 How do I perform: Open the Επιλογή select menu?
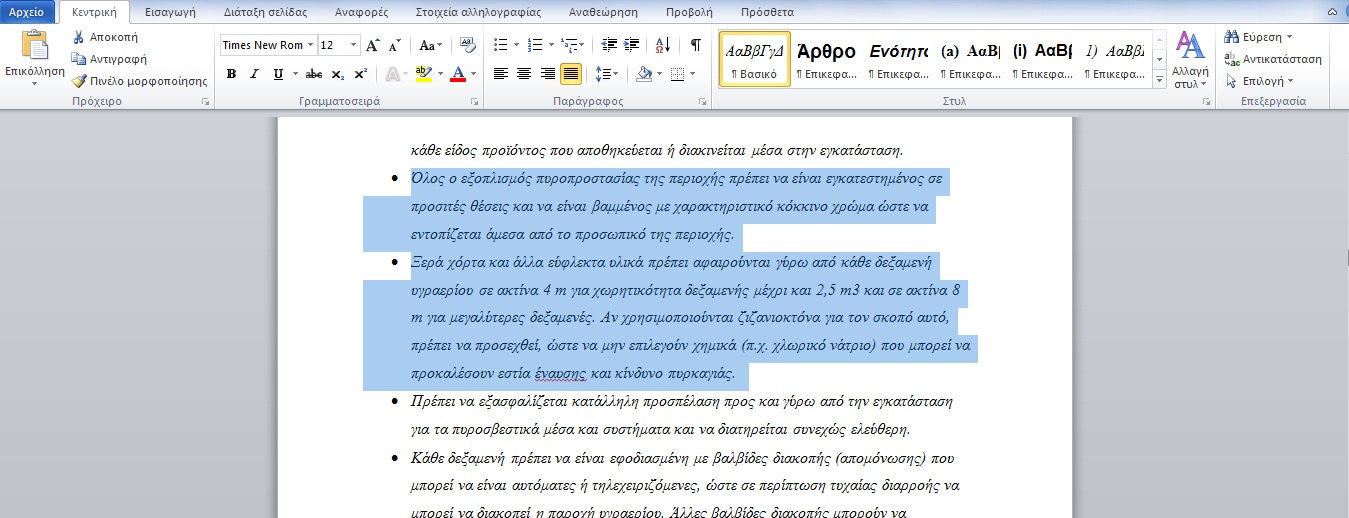click(x=1260, y=81)
